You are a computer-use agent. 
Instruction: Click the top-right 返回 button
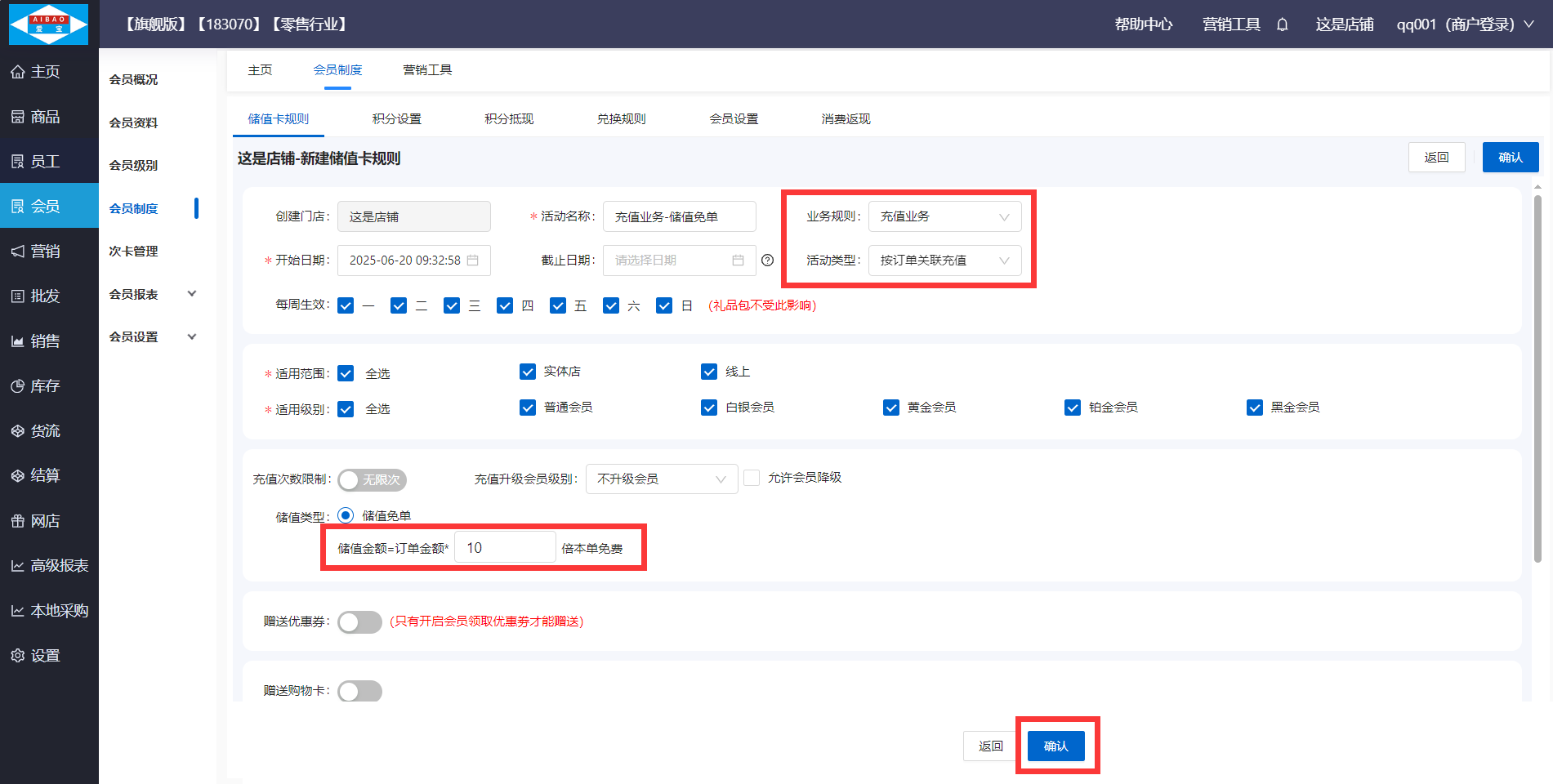click(1435, 158)
